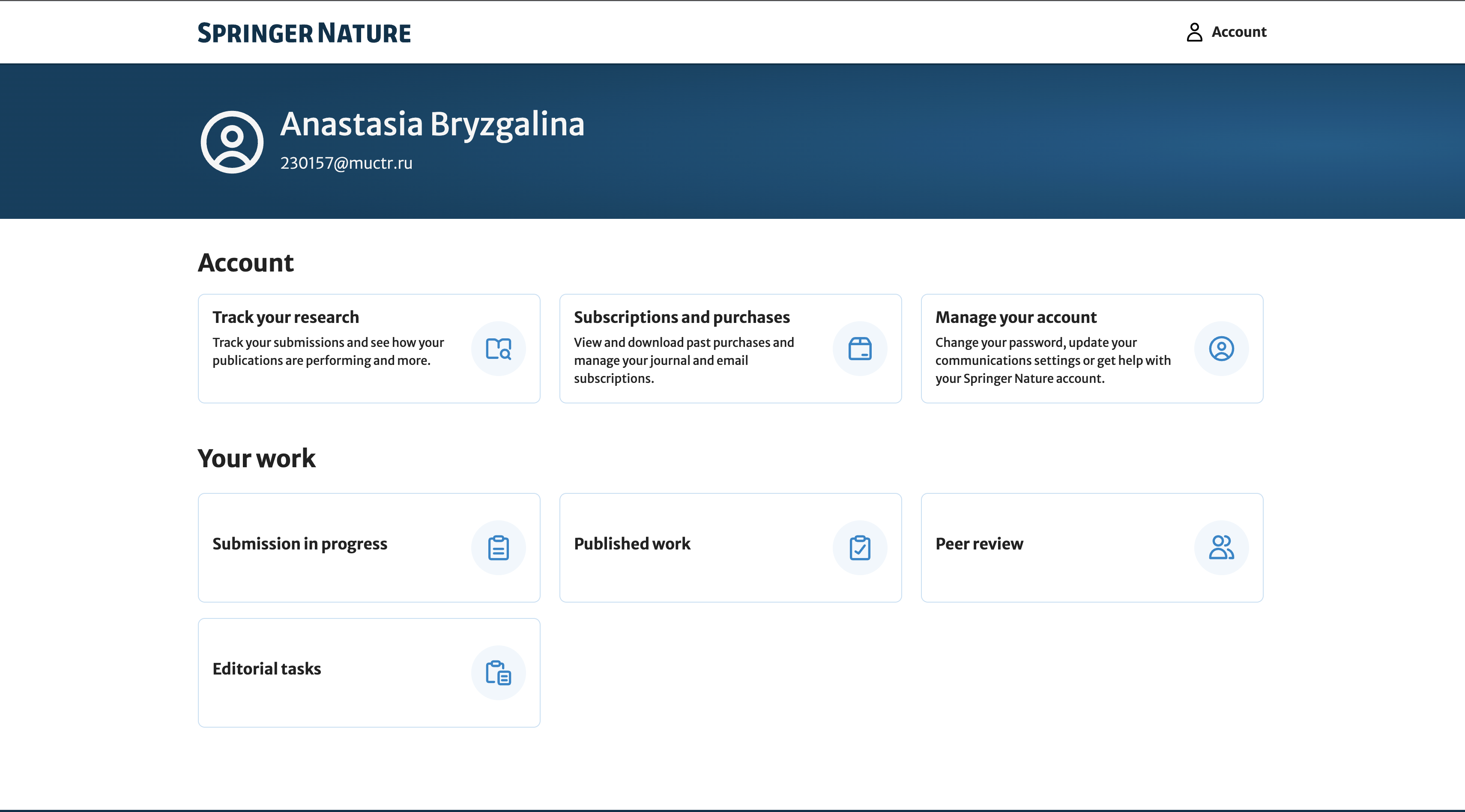Click the Account label in the top bar
Screen dimensions: 1465x812
(1239, 33)
